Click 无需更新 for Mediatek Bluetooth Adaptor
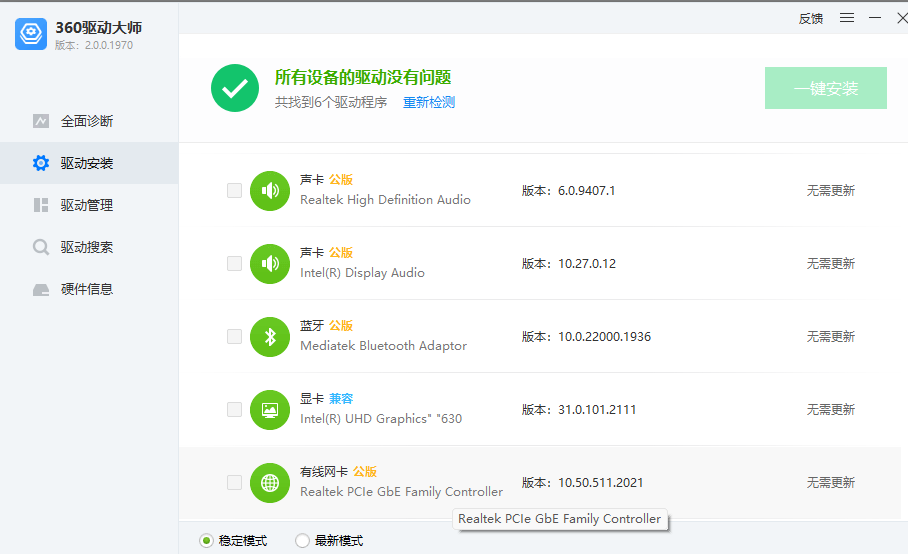908x554 pixels. tap(830, 336)
